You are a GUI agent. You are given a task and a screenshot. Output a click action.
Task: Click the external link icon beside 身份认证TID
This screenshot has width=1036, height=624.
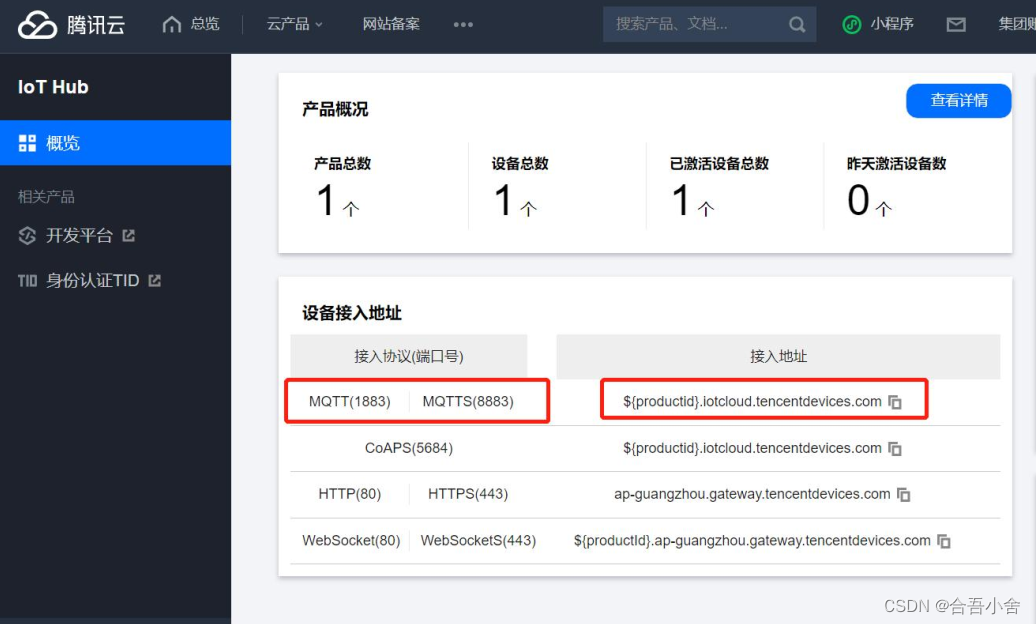pyautogui.click(x=155, y=280)
